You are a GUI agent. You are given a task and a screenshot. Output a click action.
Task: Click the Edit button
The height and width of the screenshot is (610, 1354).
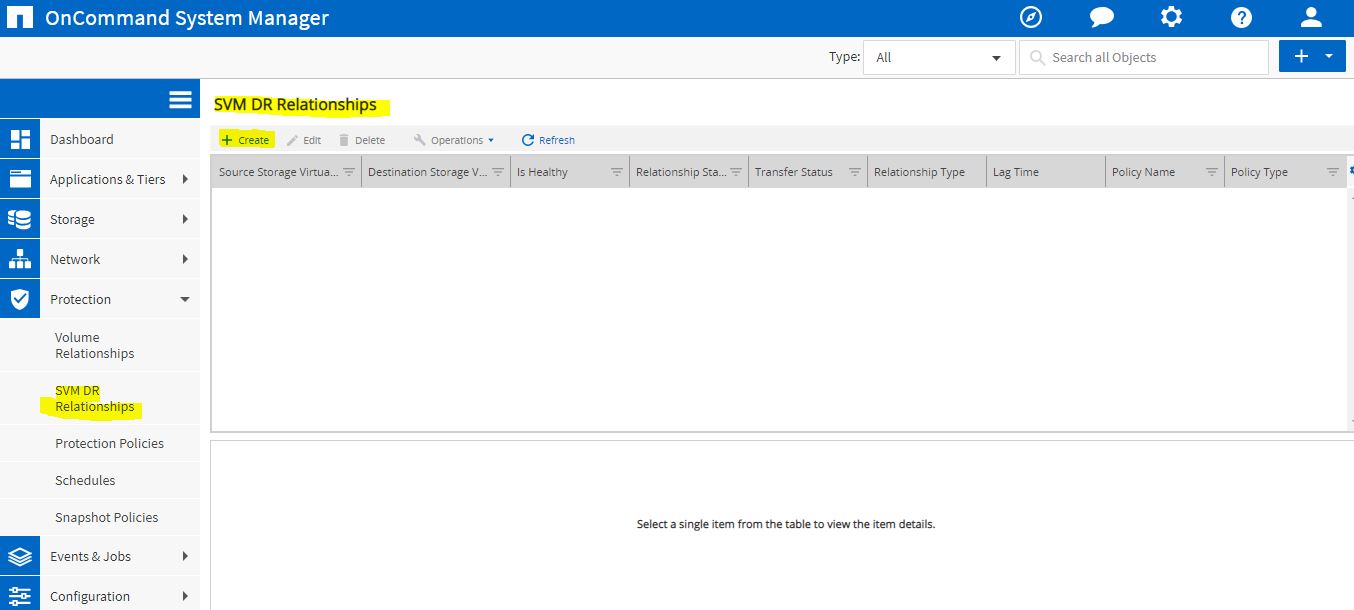click(303, 139)
